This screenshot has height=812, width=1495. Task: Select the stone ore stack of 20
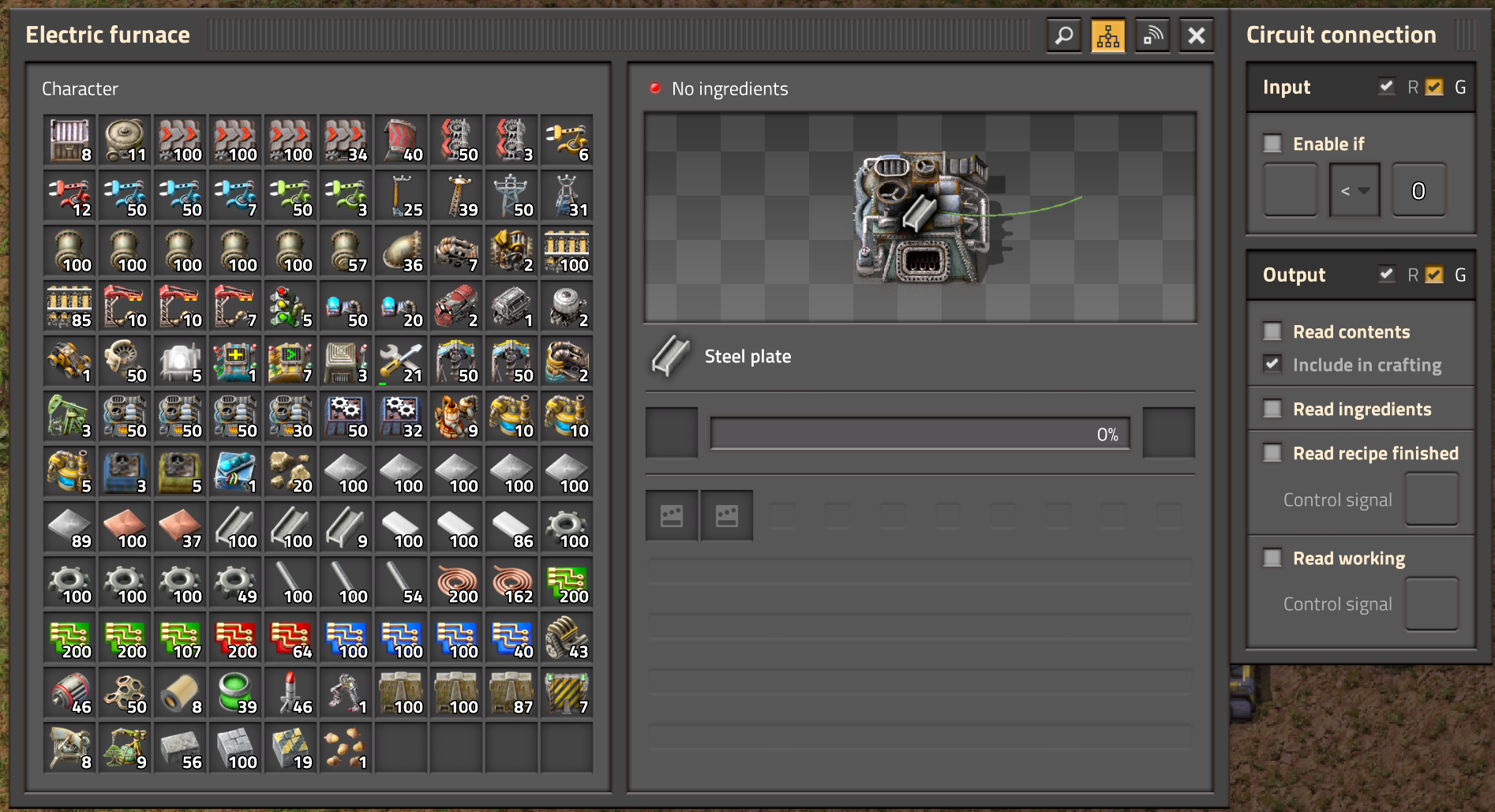(x=290, y=472)
